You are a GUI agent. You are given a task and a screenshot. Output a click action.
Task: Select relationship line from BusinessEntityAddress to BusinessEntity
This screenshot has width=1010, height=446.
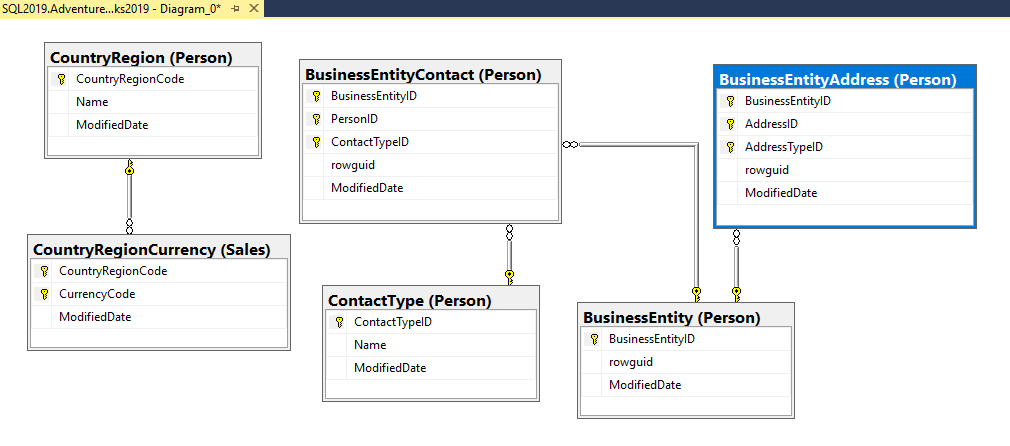click(736, 264)
